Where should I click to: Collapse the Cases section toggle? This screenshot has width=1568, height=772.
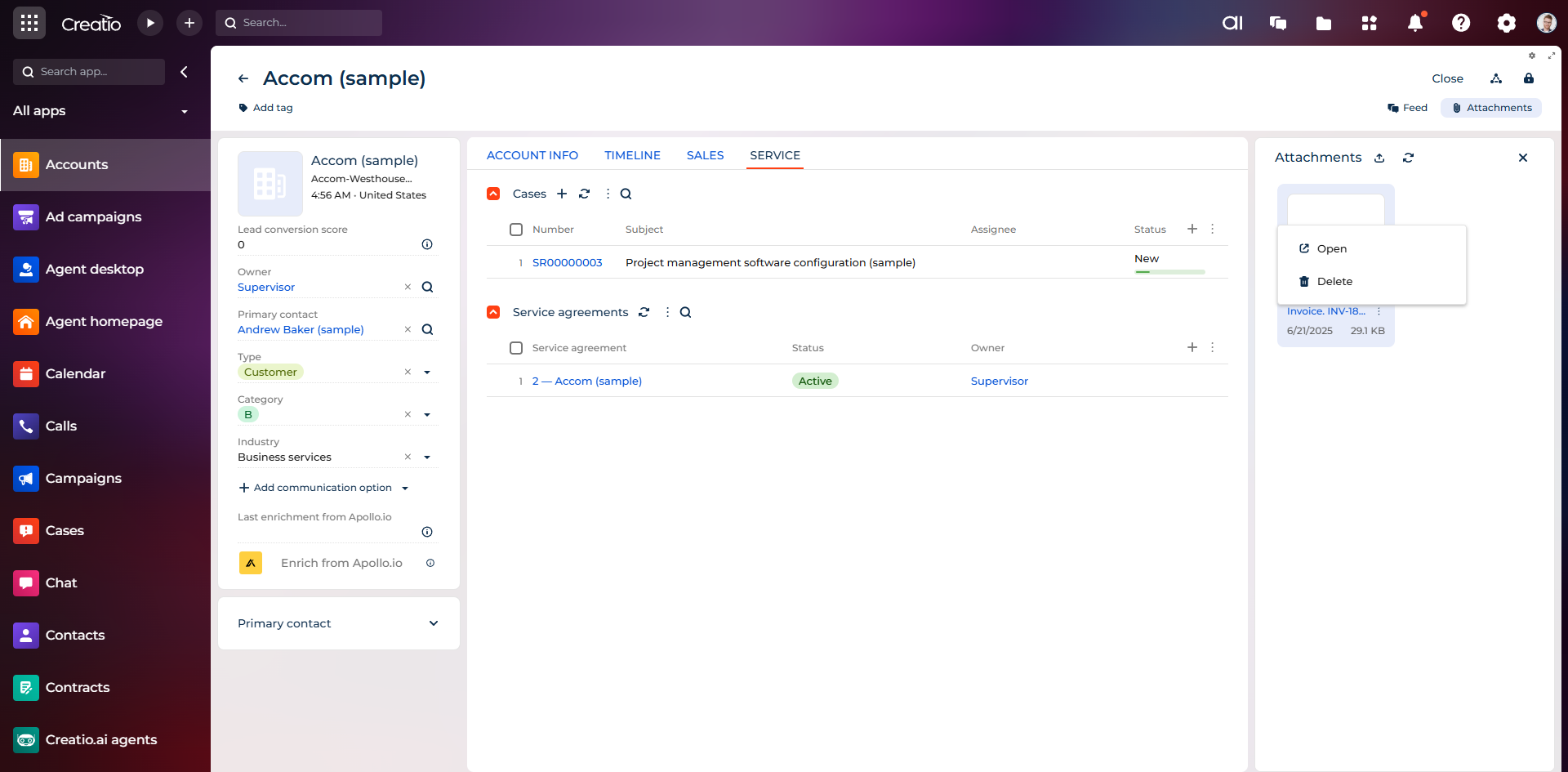click(x=493, y=194)
